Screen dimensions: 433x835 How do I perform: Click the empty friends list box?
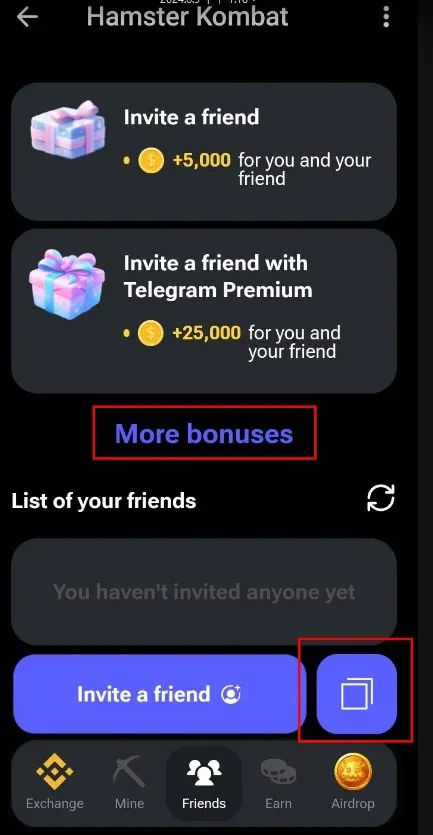point(204,592)
